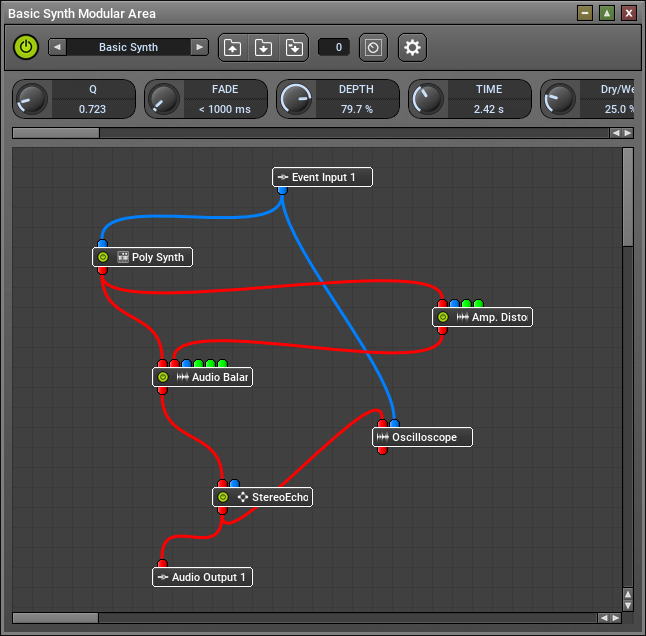Click the DEPTH knob

click(x=295, y=99)
